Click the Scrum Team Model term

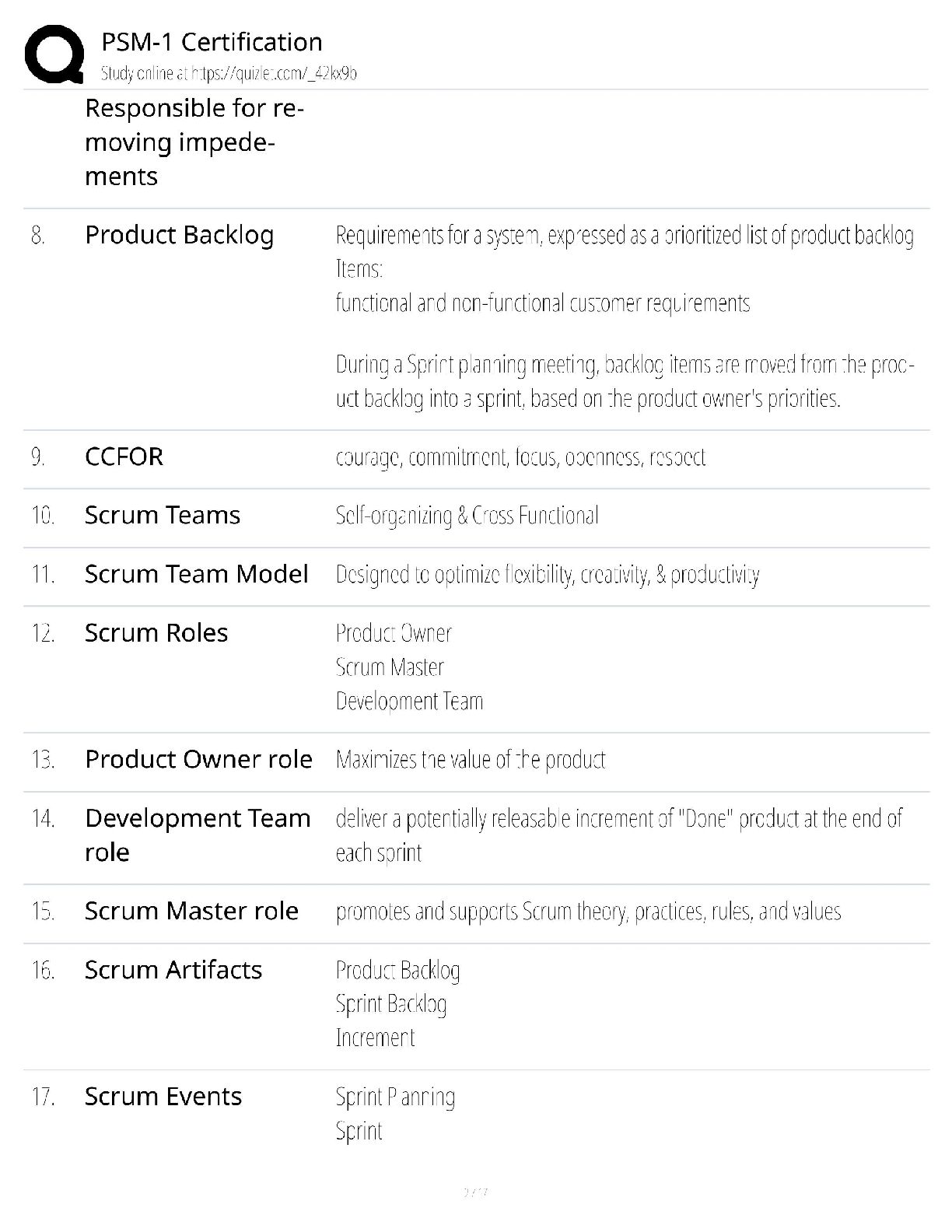click(x=196, y=574)
